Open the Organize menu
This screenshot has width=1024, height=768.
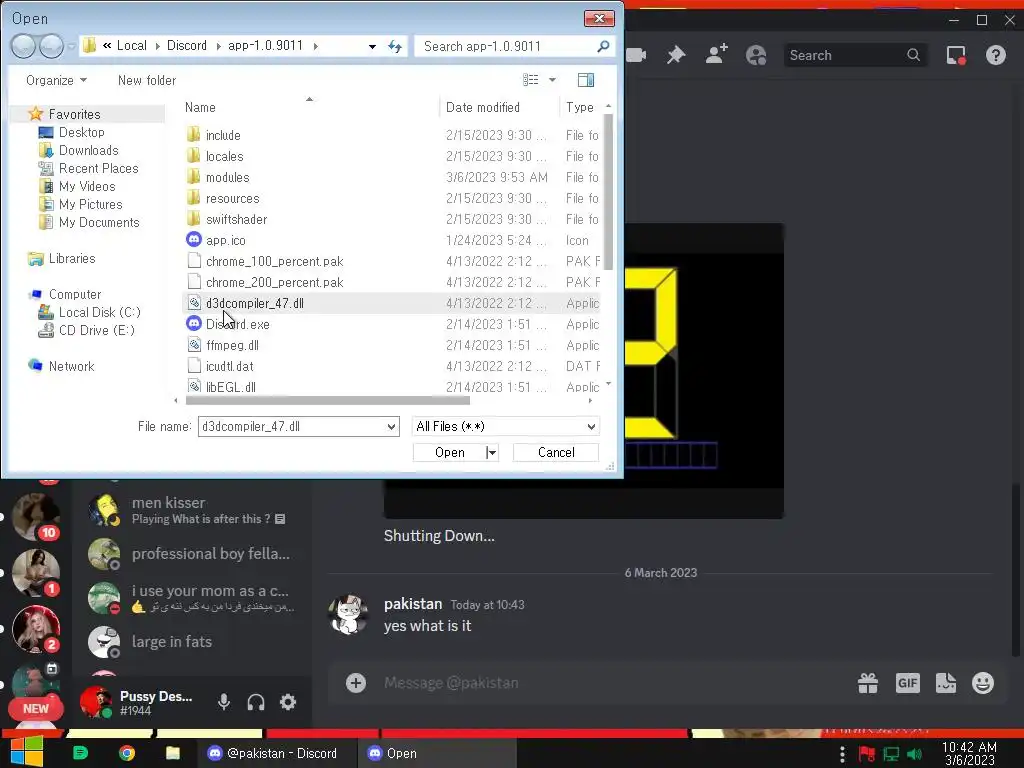(56, 80)
